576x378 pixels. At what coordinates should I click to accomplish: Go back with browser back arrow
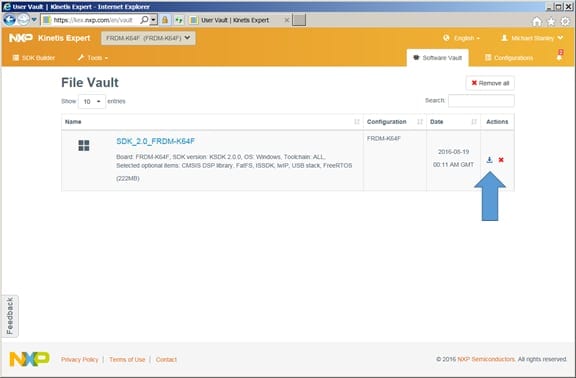pos(10,20)
